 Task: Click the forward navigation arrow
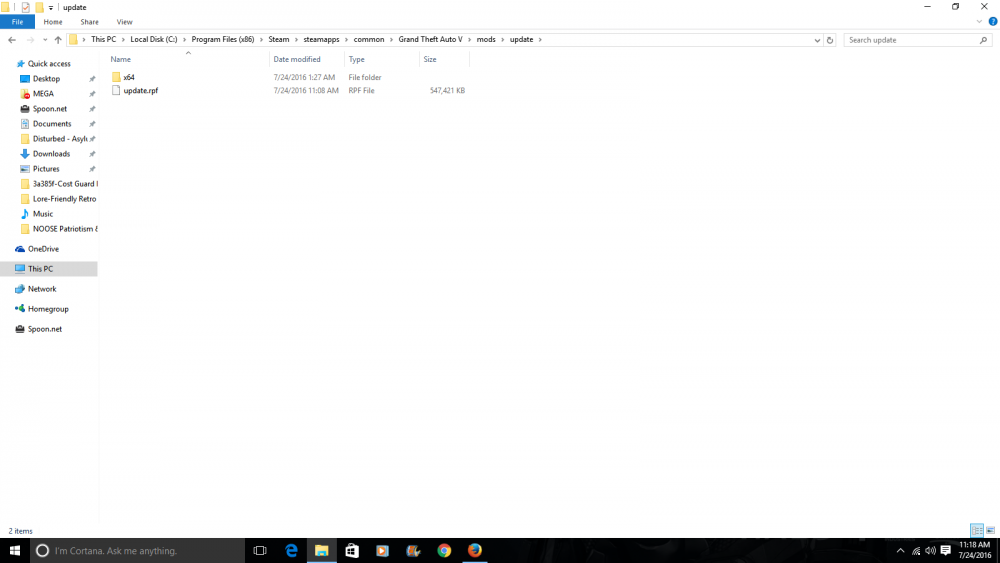click(30, 40)
